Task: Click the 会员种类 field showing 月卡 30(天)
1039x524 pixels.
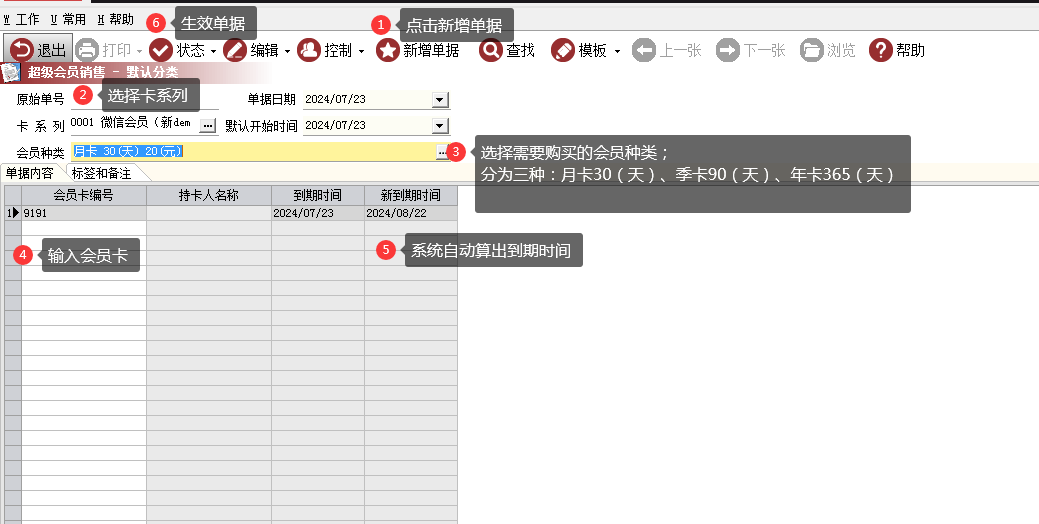Action: click(x=253, y=152)
